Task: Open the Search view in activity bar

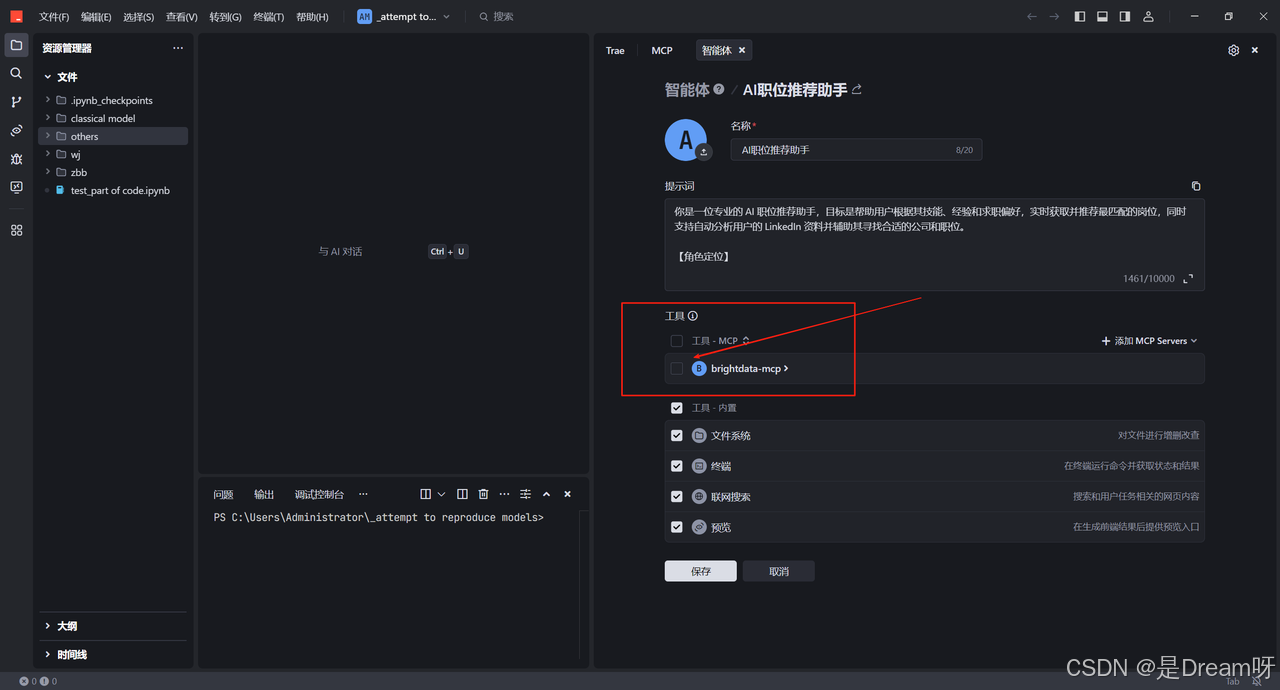Action: (x=16, y=73)
